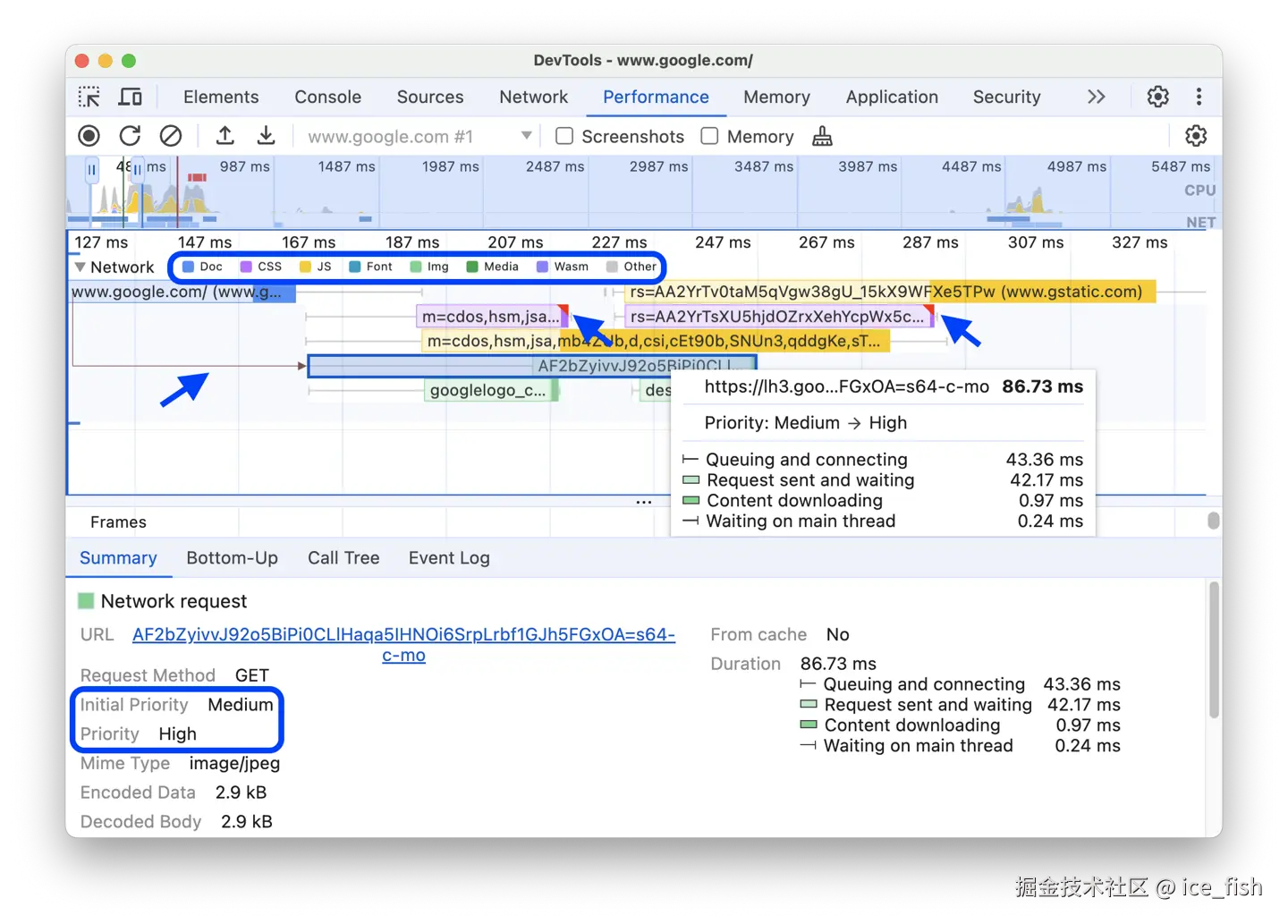Click the 2487 ms overview mark
The image size is (1288, 924).
tap(555, 166)
